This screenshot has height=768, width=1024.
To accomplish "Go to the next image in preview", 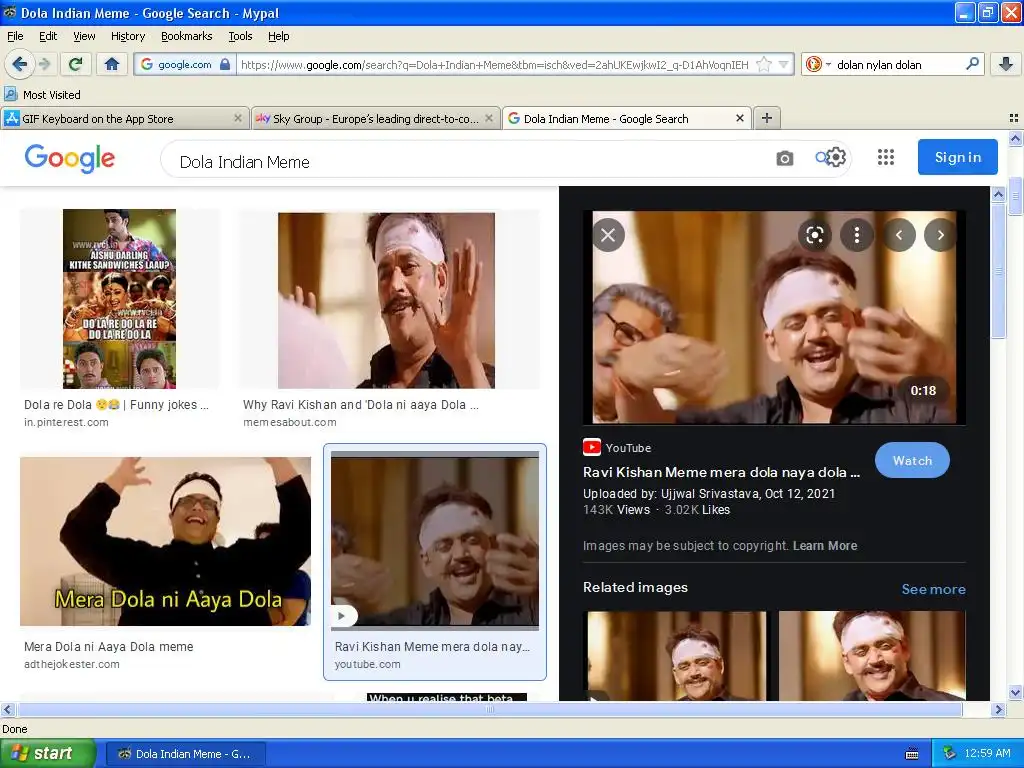I will click(940, 235).
